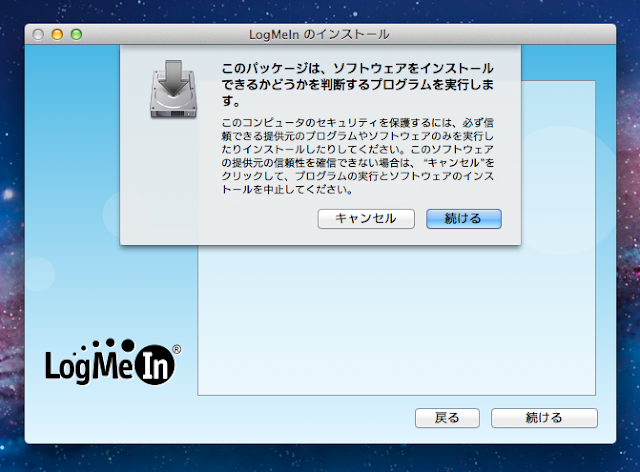Click 戻る button in installer window
Screen dimensions: 640x472
pos(447,418)
